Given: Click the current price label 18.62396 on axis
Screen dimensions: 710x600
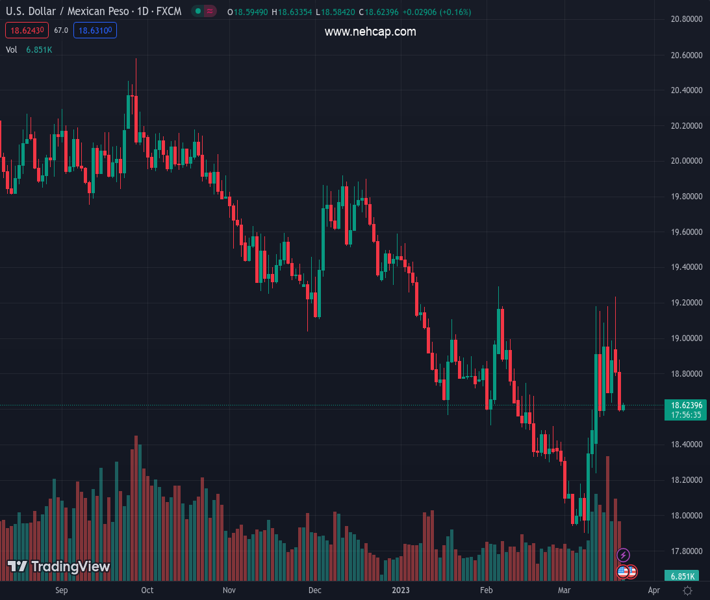Looking at the screenshot, I should (686, 405).
